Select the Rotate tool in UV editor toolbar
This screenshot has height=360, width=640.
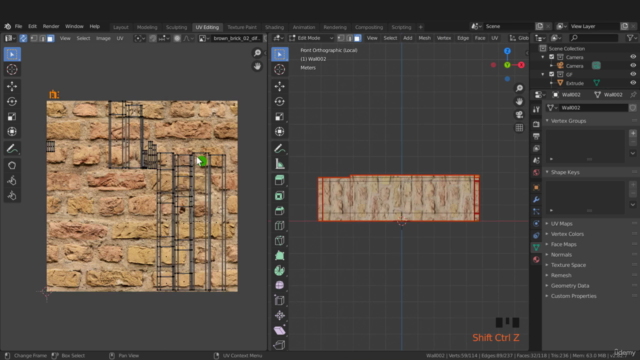(12, 101)
